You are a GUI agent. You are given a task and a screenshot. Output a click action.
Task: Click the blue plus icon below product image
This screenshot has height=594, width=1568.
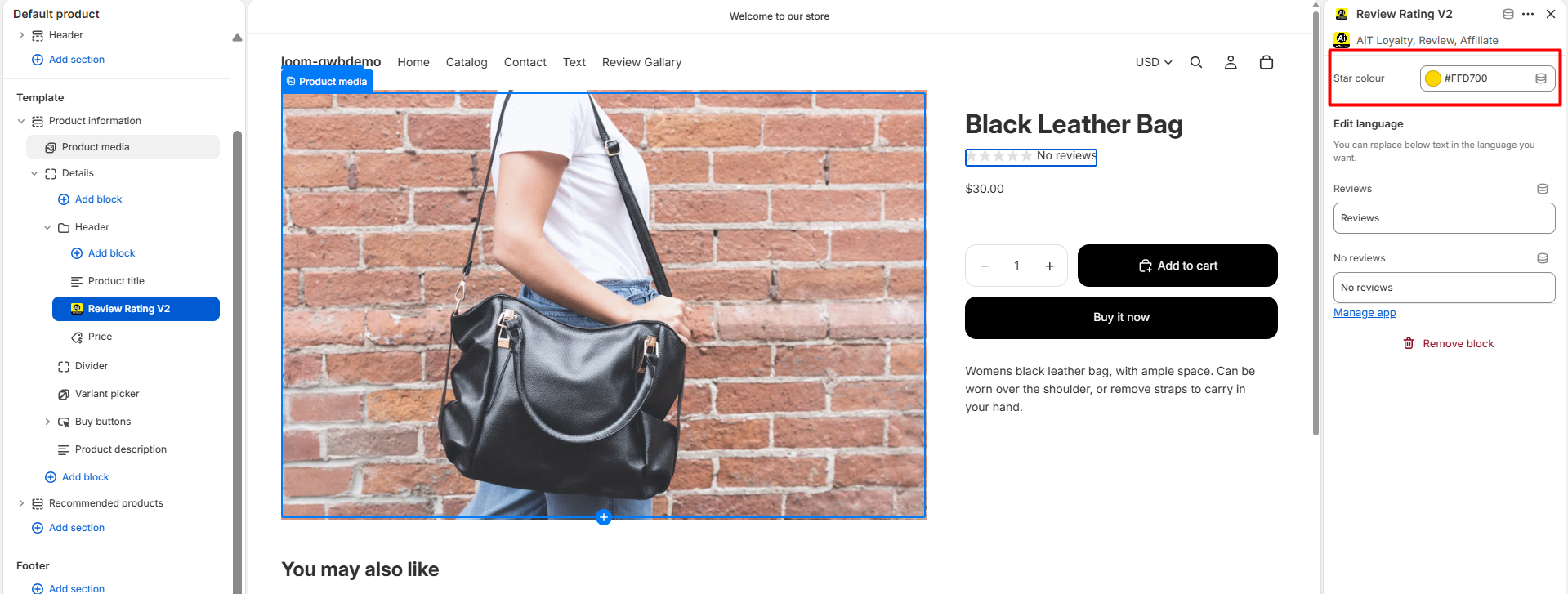coord(604,517)
